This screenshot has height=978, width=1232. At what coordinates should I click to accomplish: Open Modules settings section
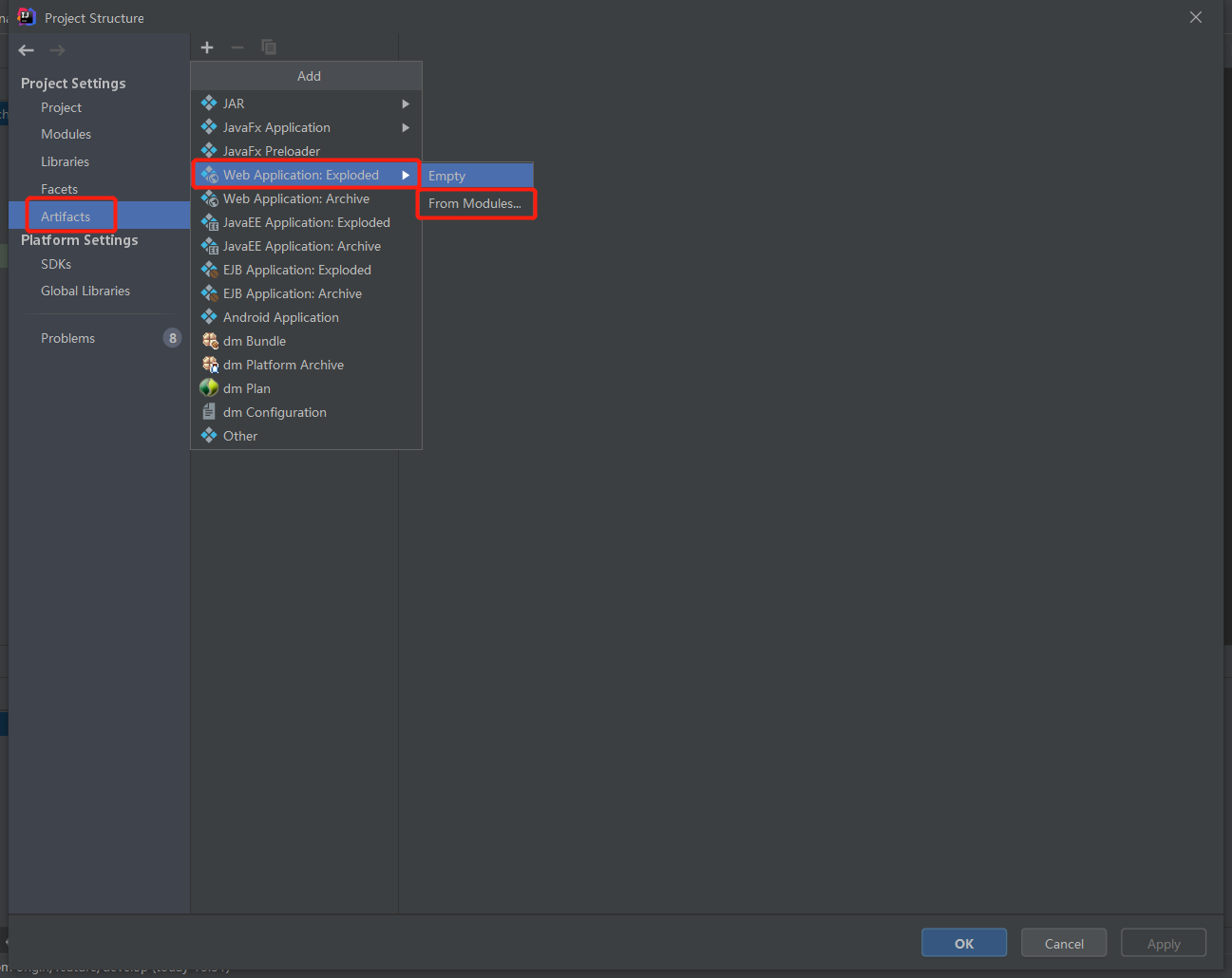tap(99, 134)
